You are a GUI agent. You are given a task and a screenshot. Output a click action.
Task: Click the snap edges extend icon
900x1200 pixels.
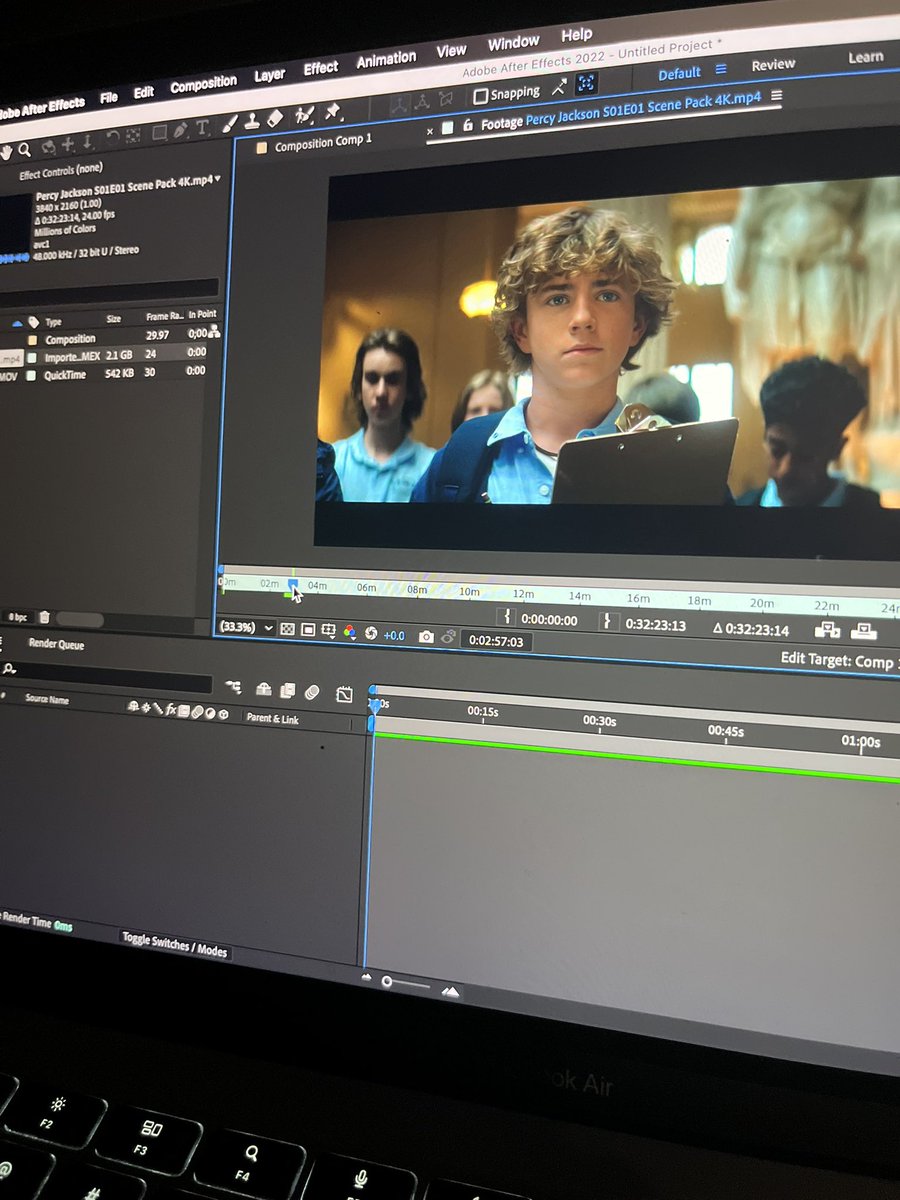[x=559, y=87]
